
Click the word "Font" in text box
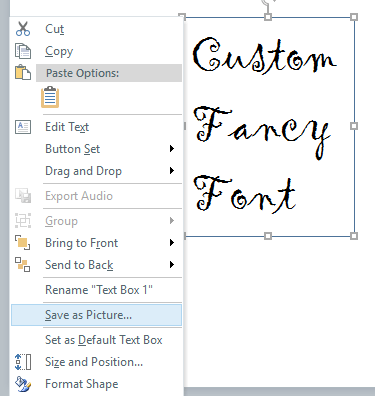245,194
